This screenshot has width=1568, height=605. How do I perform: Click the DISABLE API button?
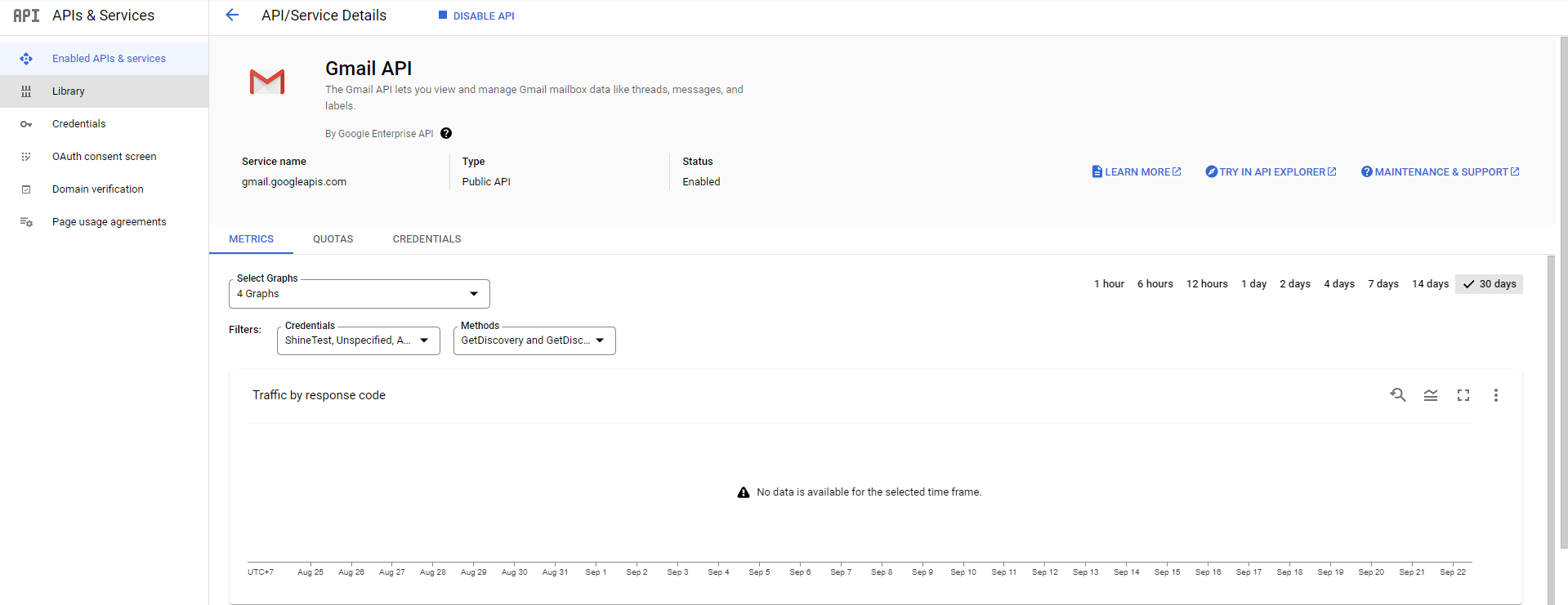coord(476,16)
